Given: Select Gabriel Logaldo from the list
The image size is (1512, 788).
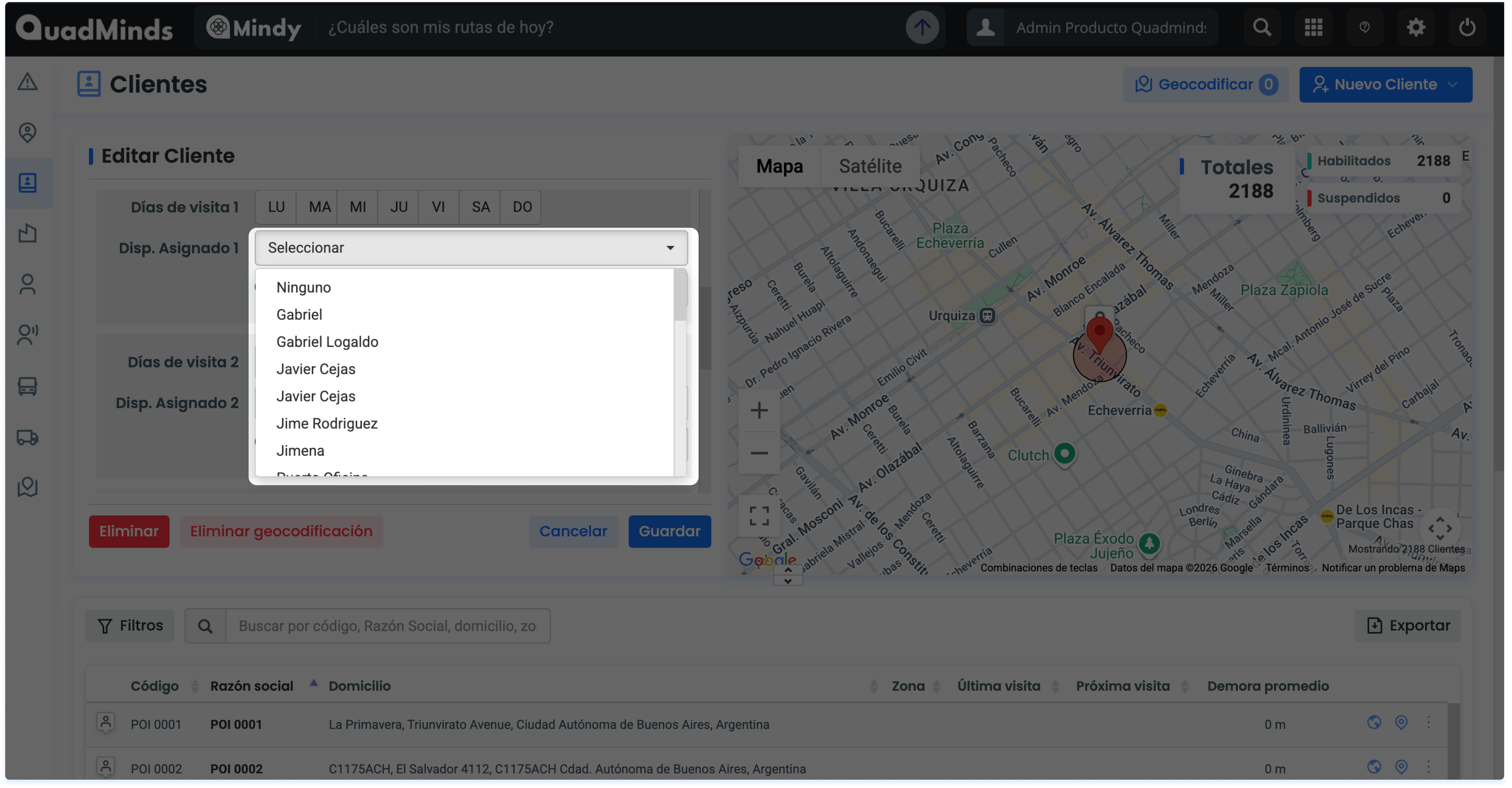Looking at the screenshot, I should pos(327,342).
